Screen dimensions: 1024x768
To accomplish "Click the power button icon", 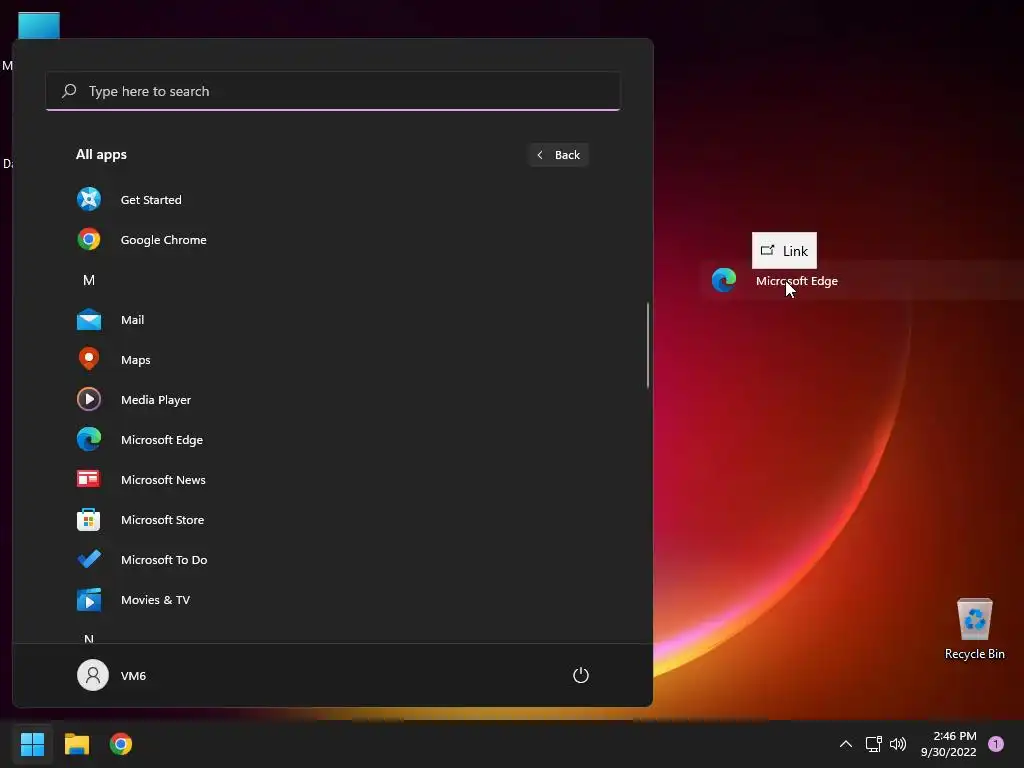I will coord(581,675).
